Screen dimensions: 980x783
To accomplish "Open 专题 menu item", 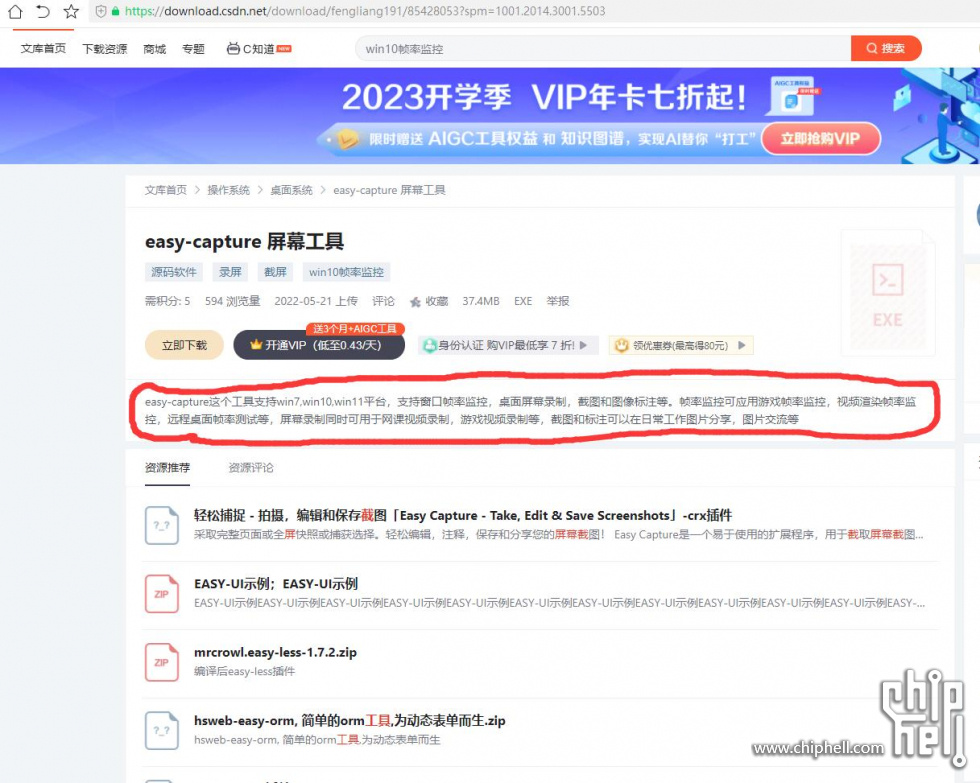I will tap(193, 49).
